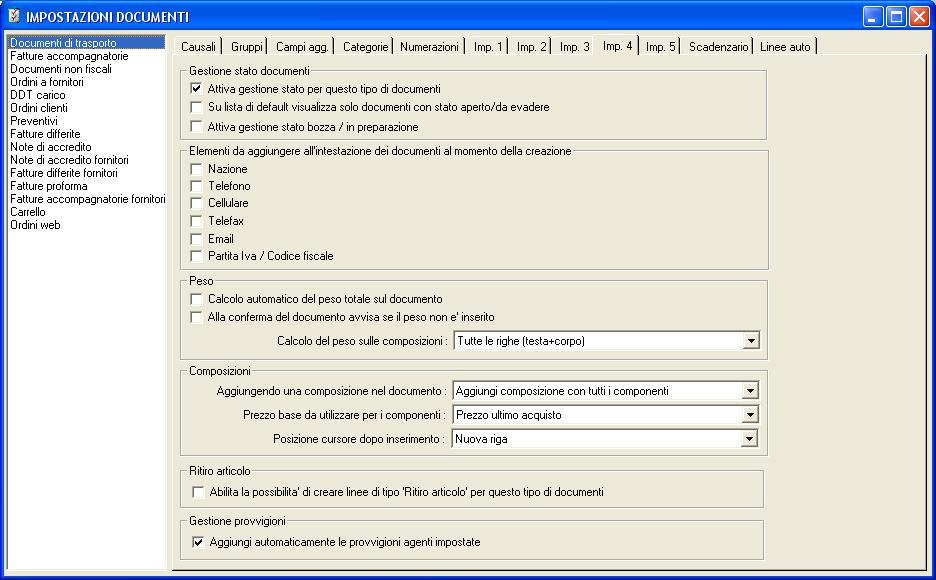Select 'Fatture accompagnatorie' in the list
The image size is (936, 580).
[x=87, y=56]
